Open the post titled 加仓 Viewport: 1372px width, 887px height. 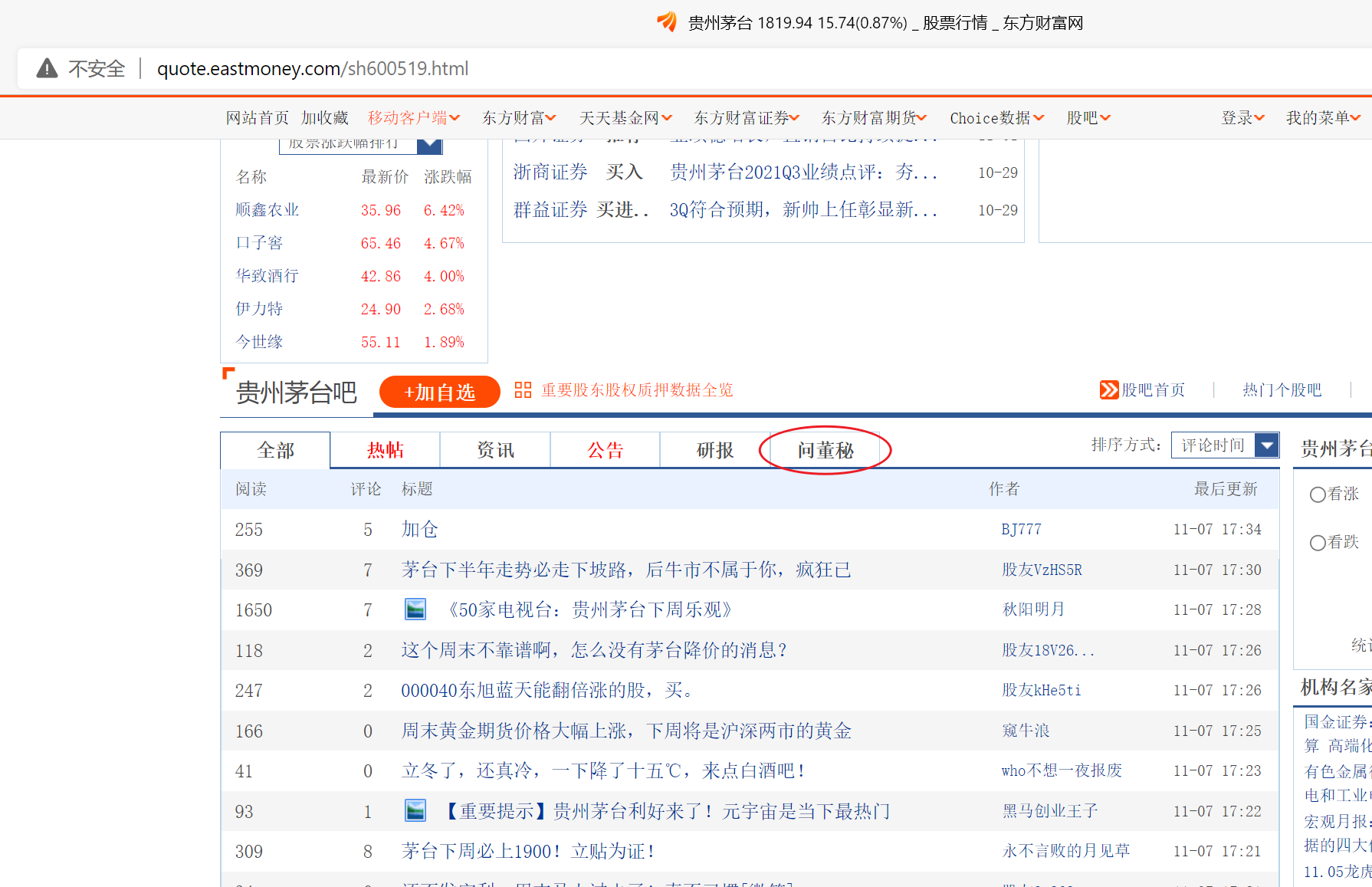pos(420,529)
